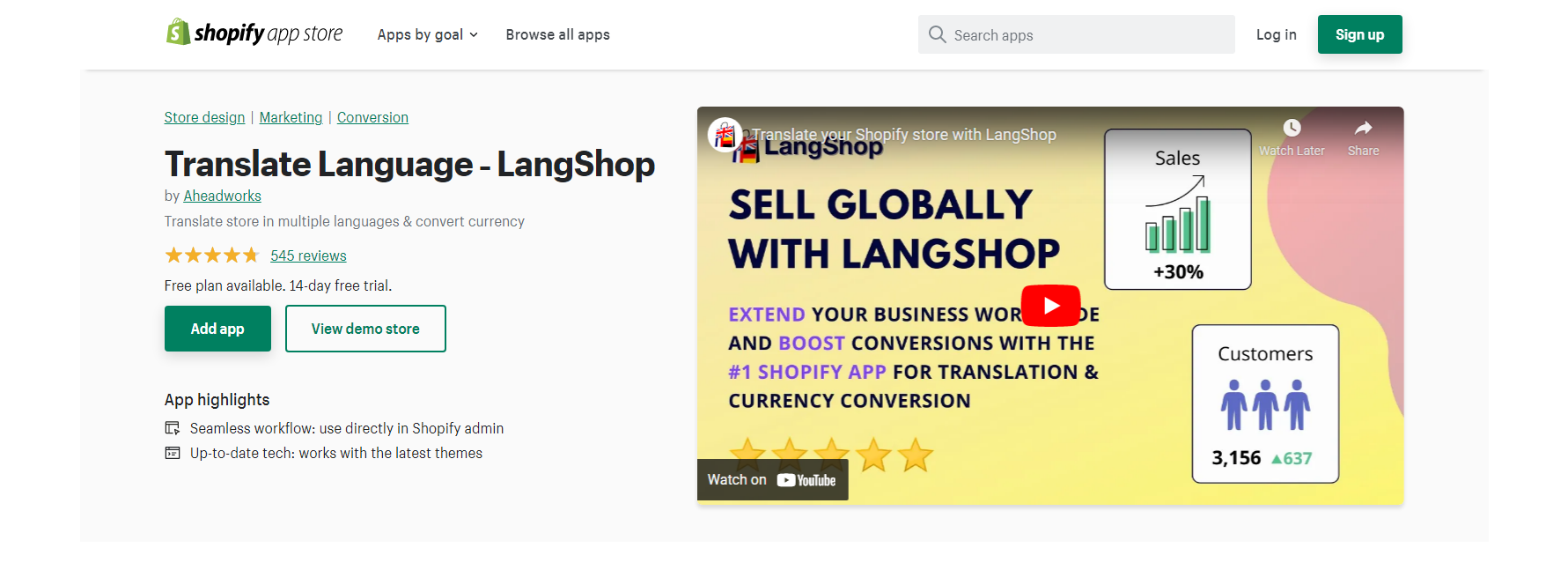Play the LangShop YouTube video
This screenshot has width=1568, height=570.
(1050, 306)
